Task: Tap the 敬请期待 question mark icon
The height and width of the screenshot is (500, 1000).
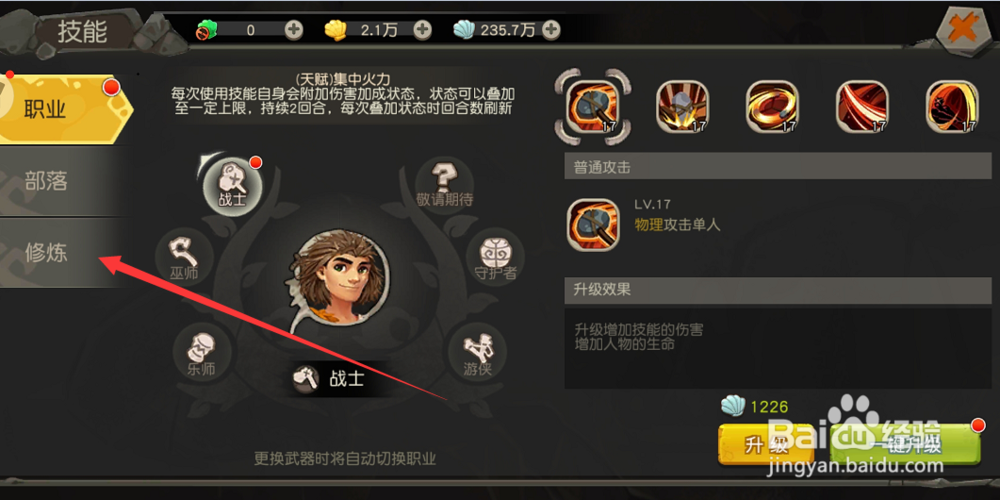Action: tap(445, 185)
